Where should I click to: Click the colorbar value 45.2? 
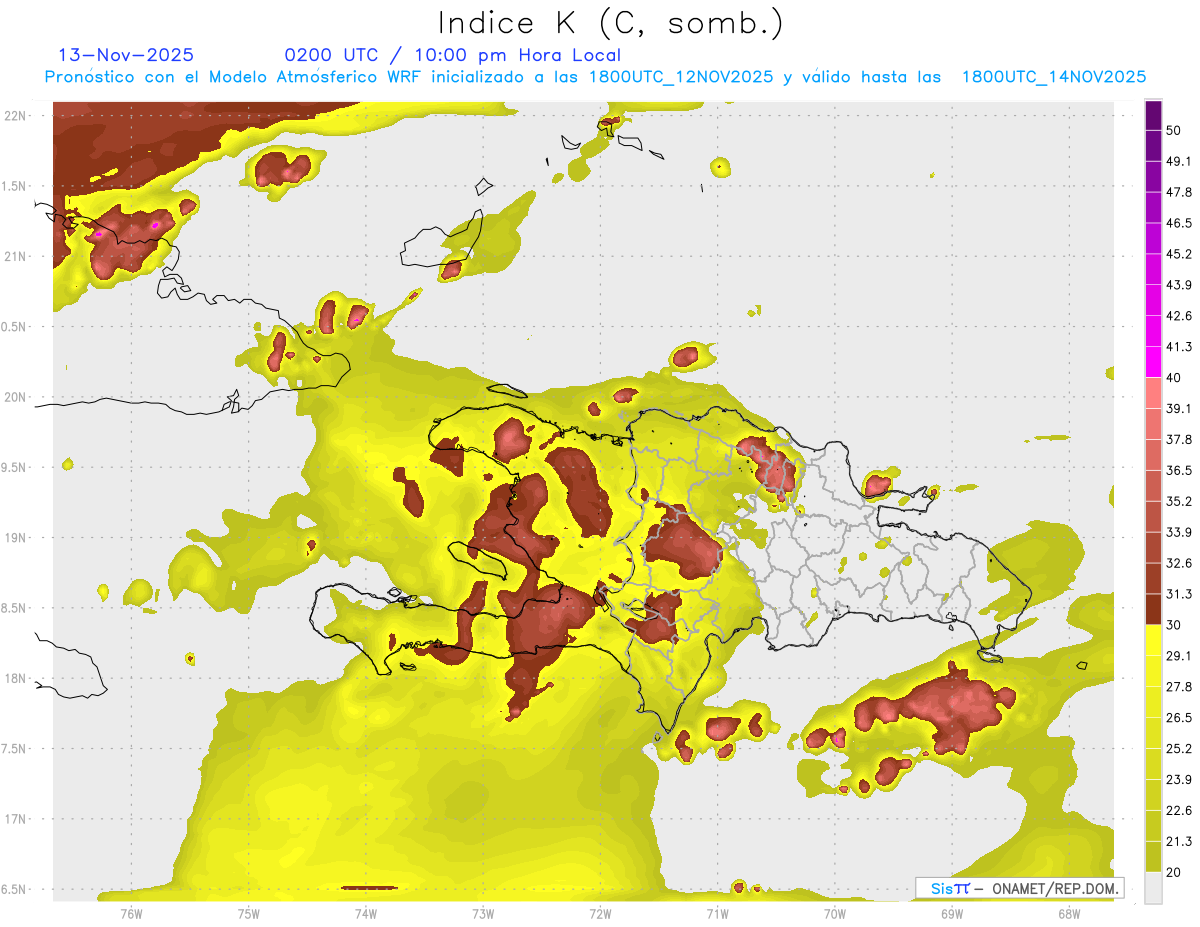click(x=1179, y=255)
